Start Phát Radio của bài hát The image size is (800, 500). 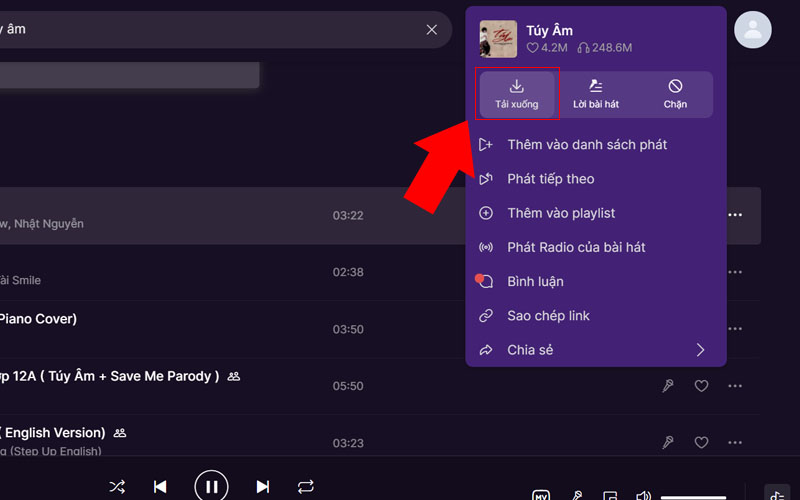click(x=596, y=247)
